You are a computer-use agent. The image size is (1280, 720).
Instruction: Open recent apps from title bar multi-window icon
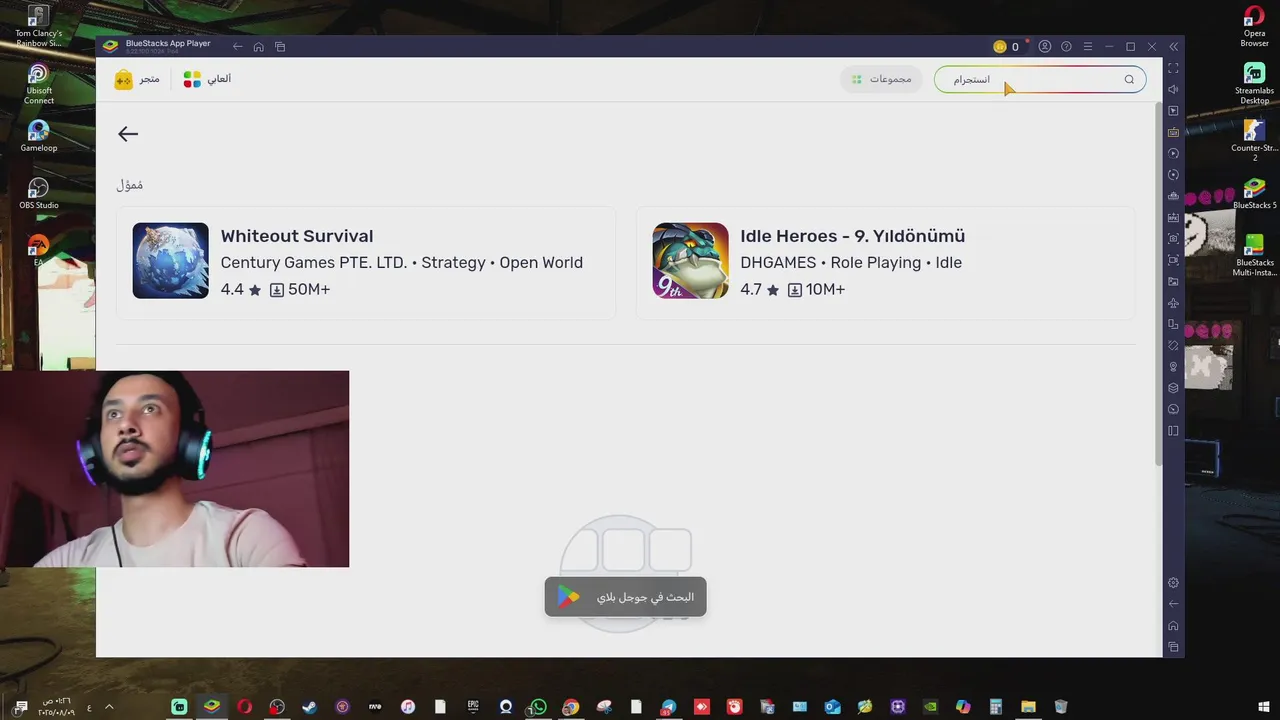coord(280,47)
